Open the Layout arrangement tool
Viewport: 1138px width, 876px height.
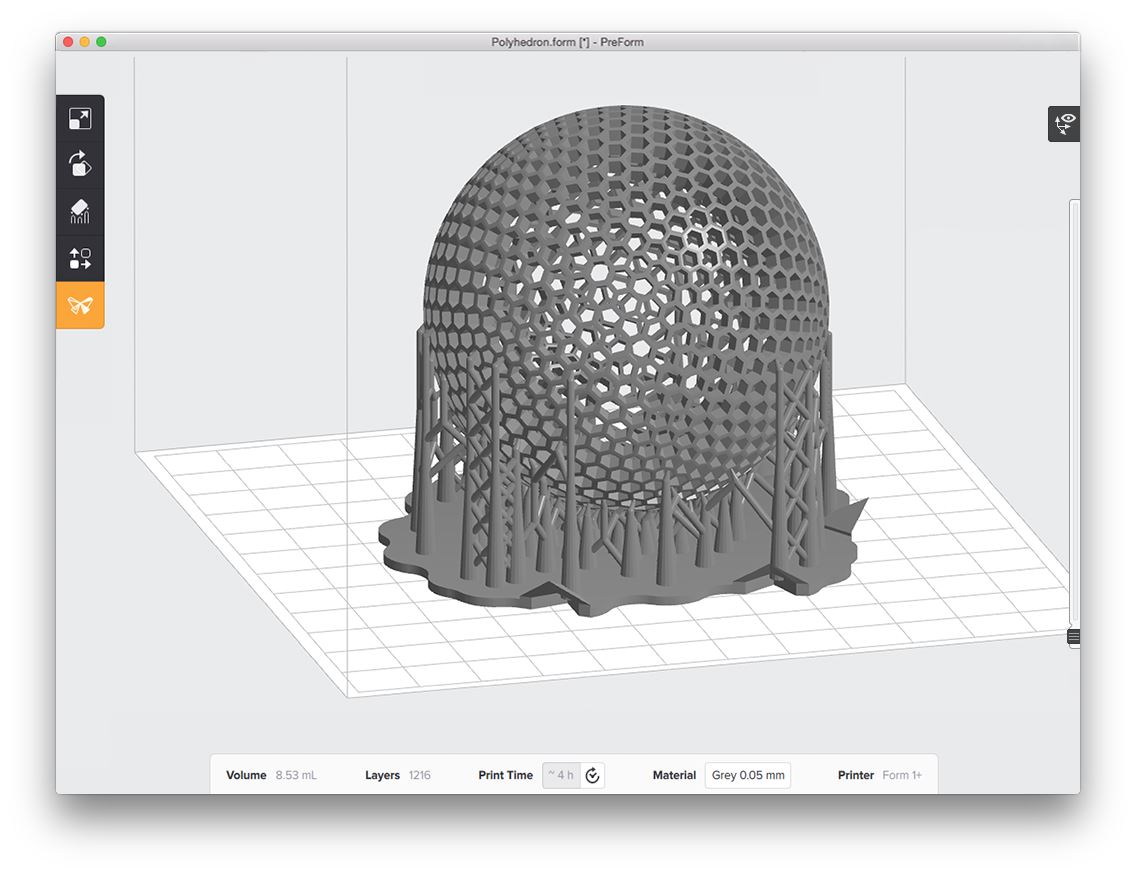tap(80, 258)
